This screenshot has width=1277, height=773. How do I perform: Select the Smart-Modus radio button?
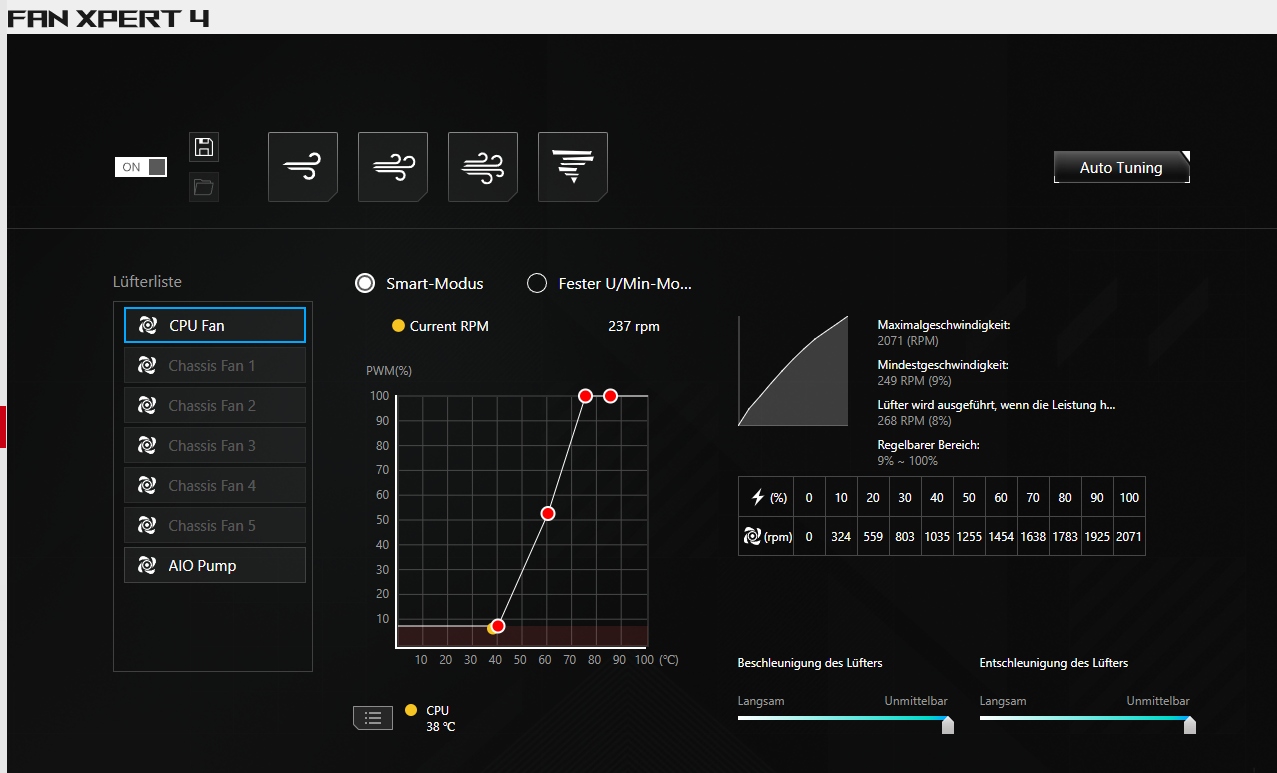365,283
